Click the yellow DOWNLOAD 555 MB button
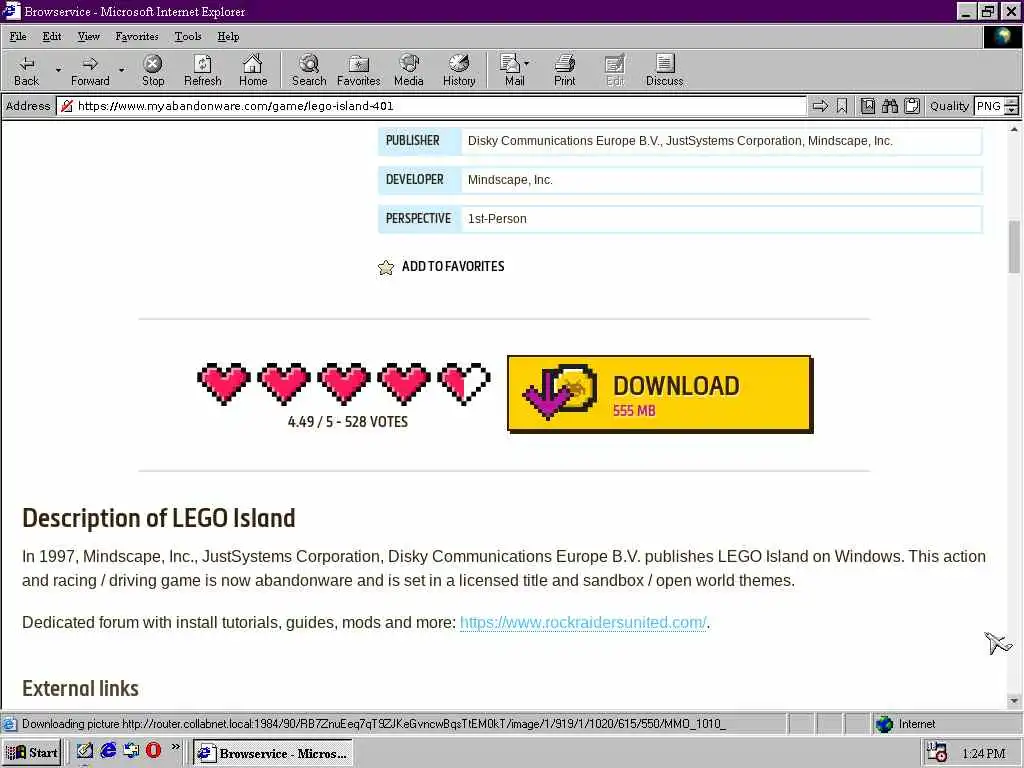Image resolution: width=1024 pixels, height=768 pixels. 660,394
